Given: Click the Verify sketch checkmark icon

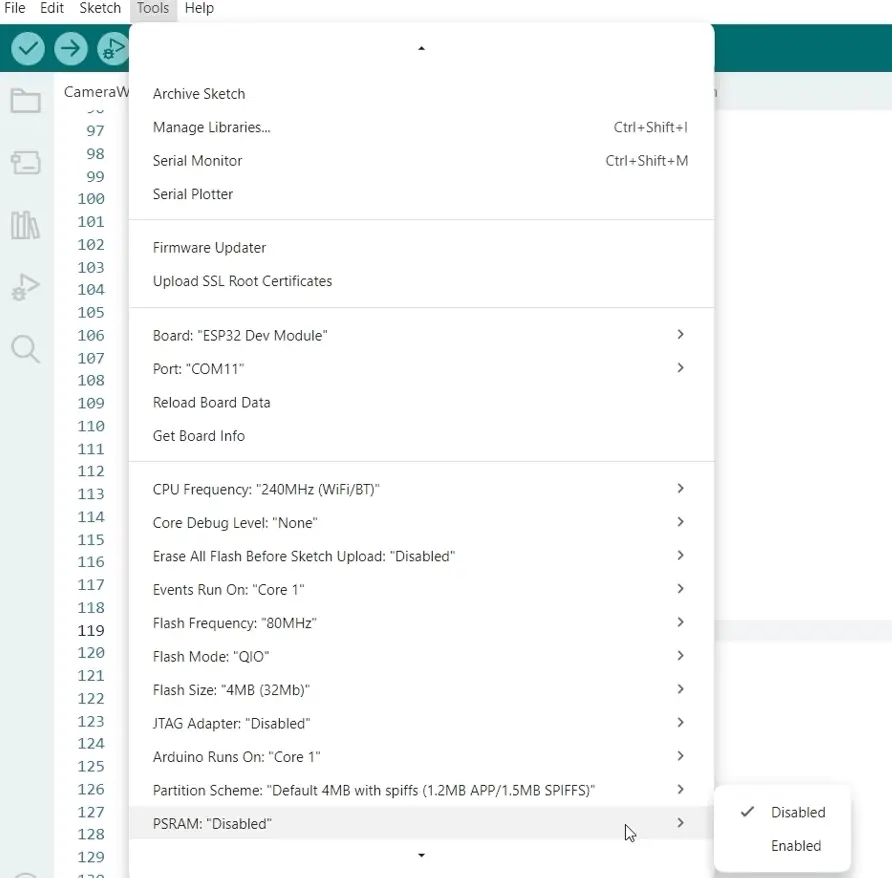Looking at the screenshot, I should coord(28,48).
